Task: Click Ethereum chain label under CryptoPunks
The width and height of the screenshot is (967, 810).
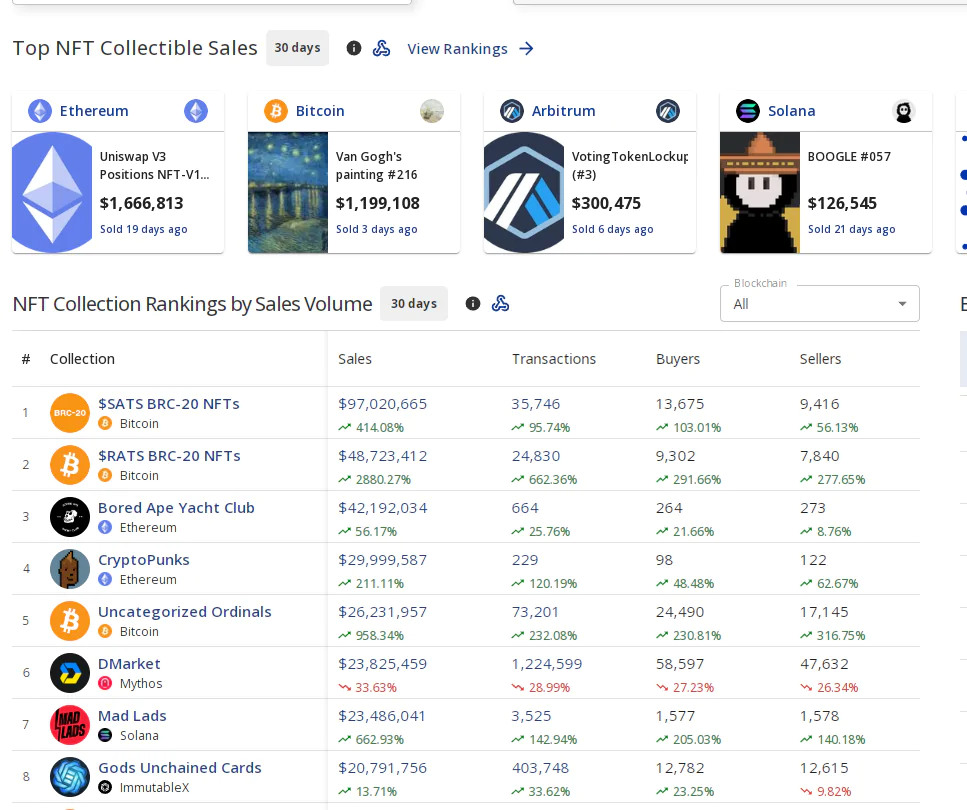Action: point(148,579)
